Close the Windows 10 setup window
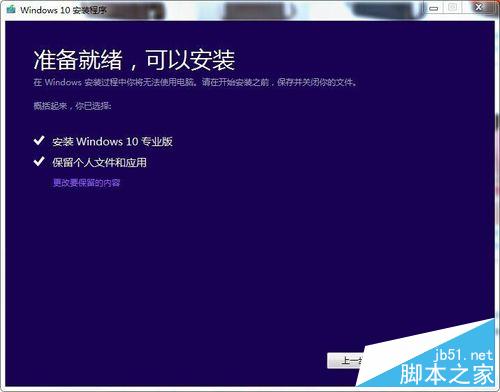This screenshot has height=392, width=500. 479,7
